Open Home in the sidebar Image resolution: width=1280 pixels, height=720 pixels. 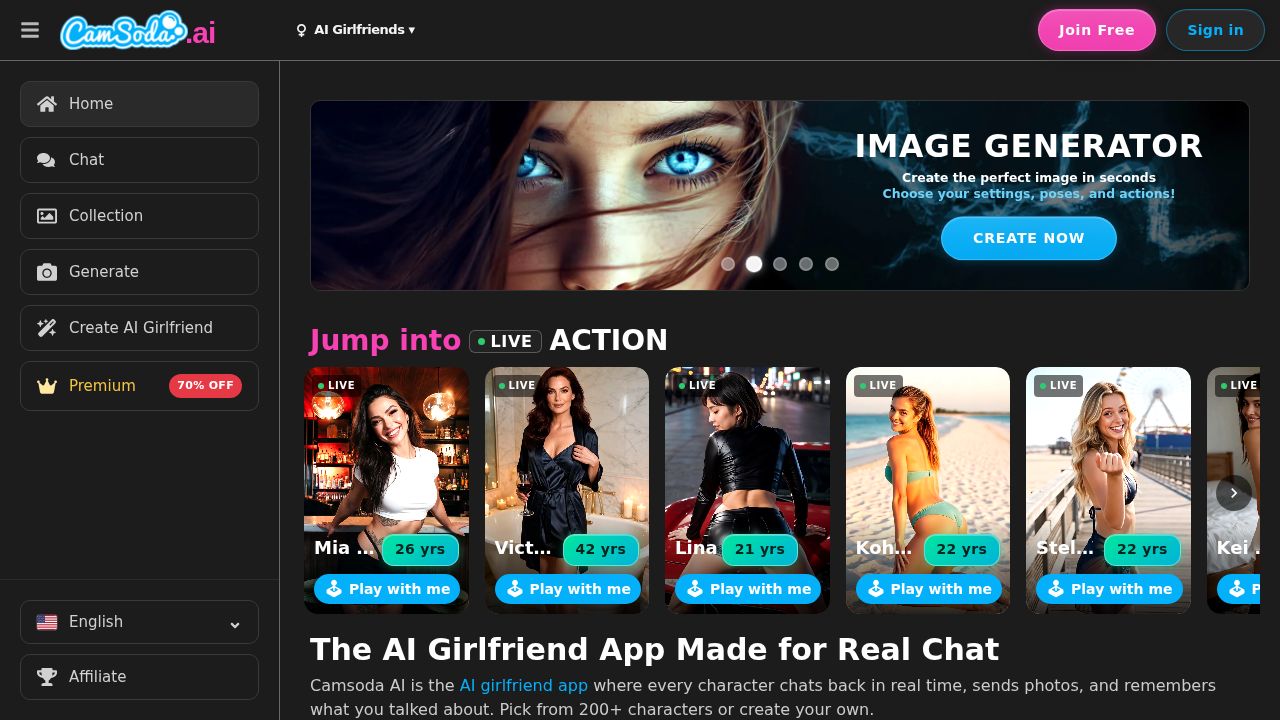pos(139,104)
